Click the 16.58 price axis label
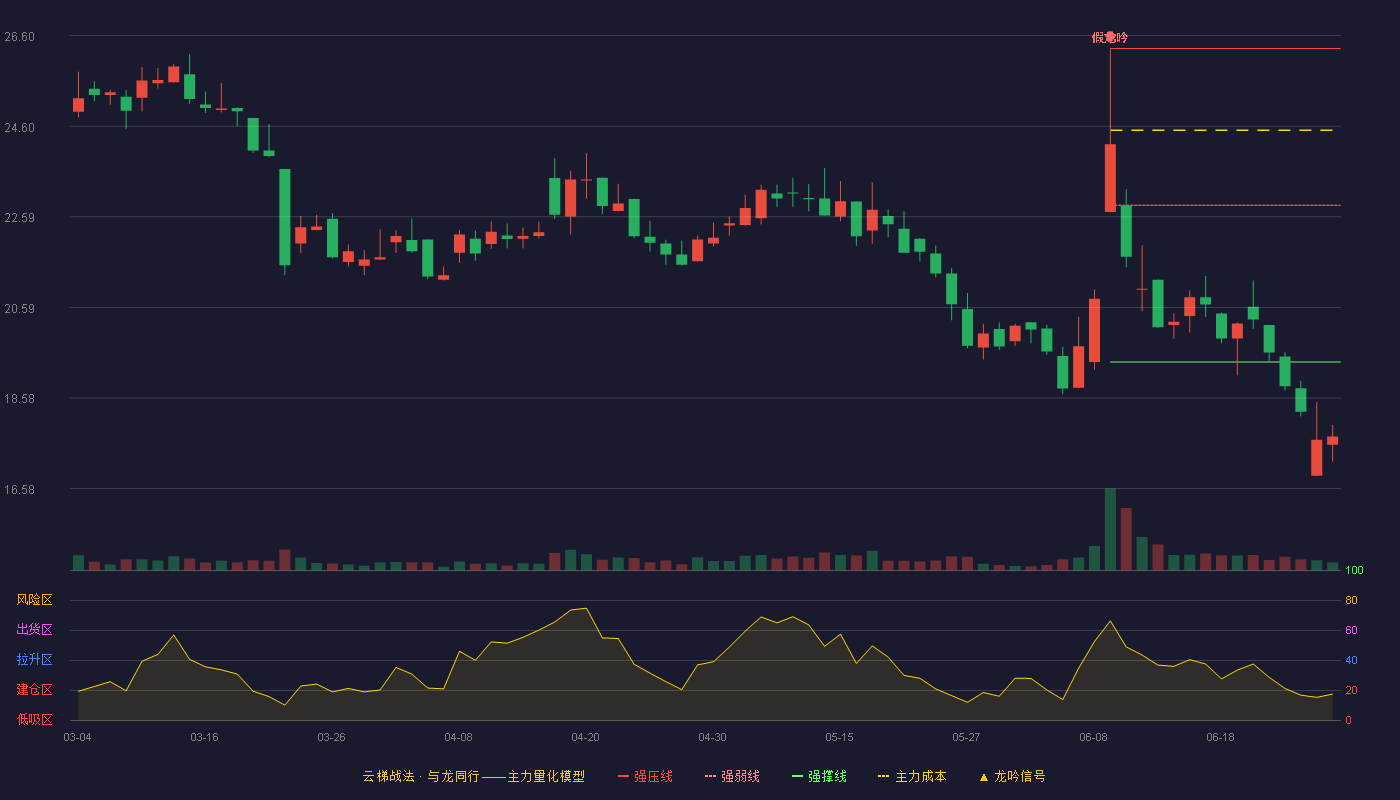The width and height of the screenshot is (1400, 800). pos(20,490)
